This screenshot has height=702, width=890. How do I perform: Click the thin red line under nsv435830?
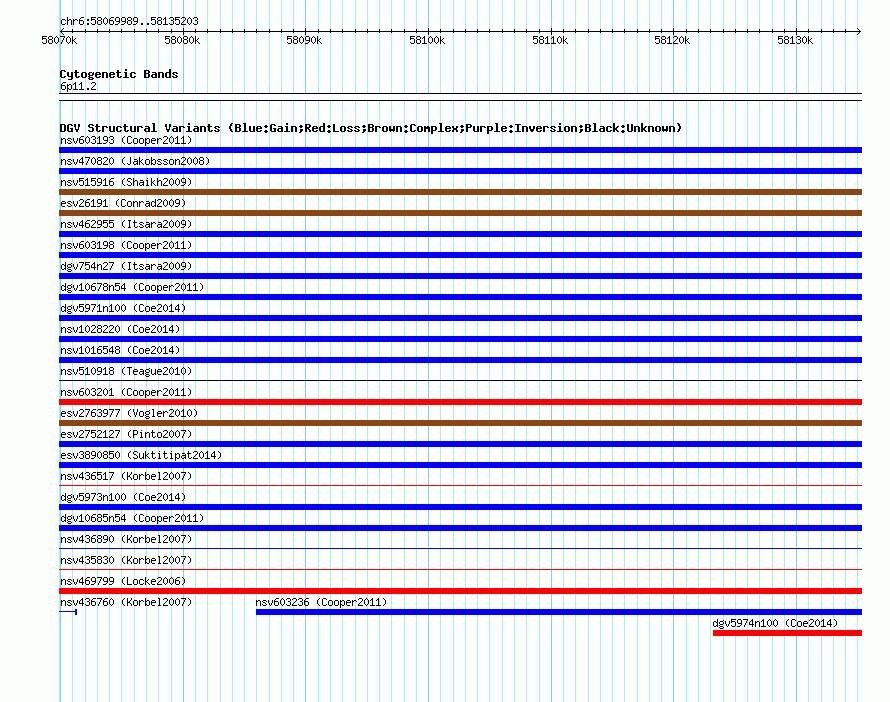point(460,569)
